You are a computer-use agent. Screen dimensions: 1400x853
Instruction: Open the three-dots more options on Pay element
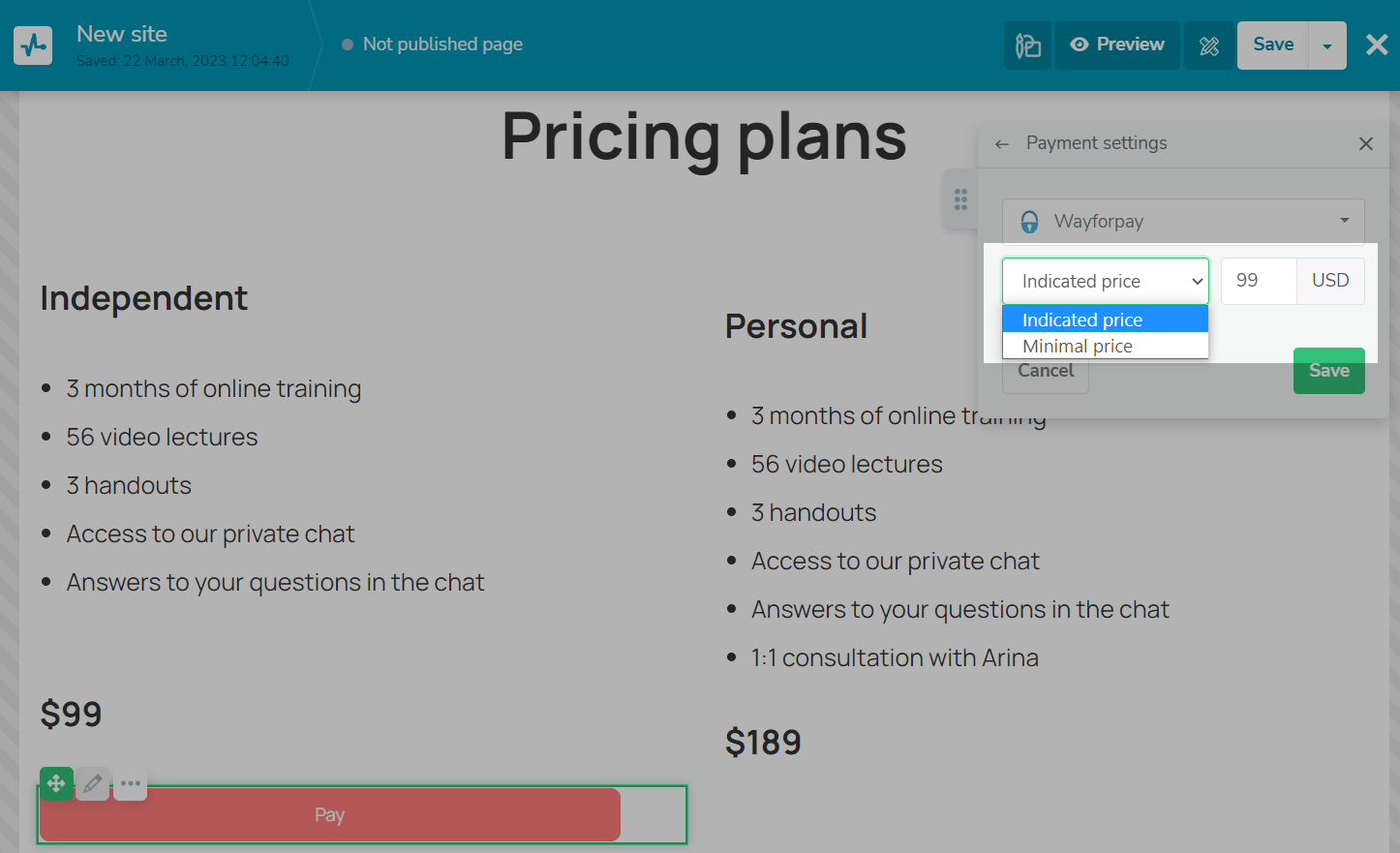click(x=131, y=783)
